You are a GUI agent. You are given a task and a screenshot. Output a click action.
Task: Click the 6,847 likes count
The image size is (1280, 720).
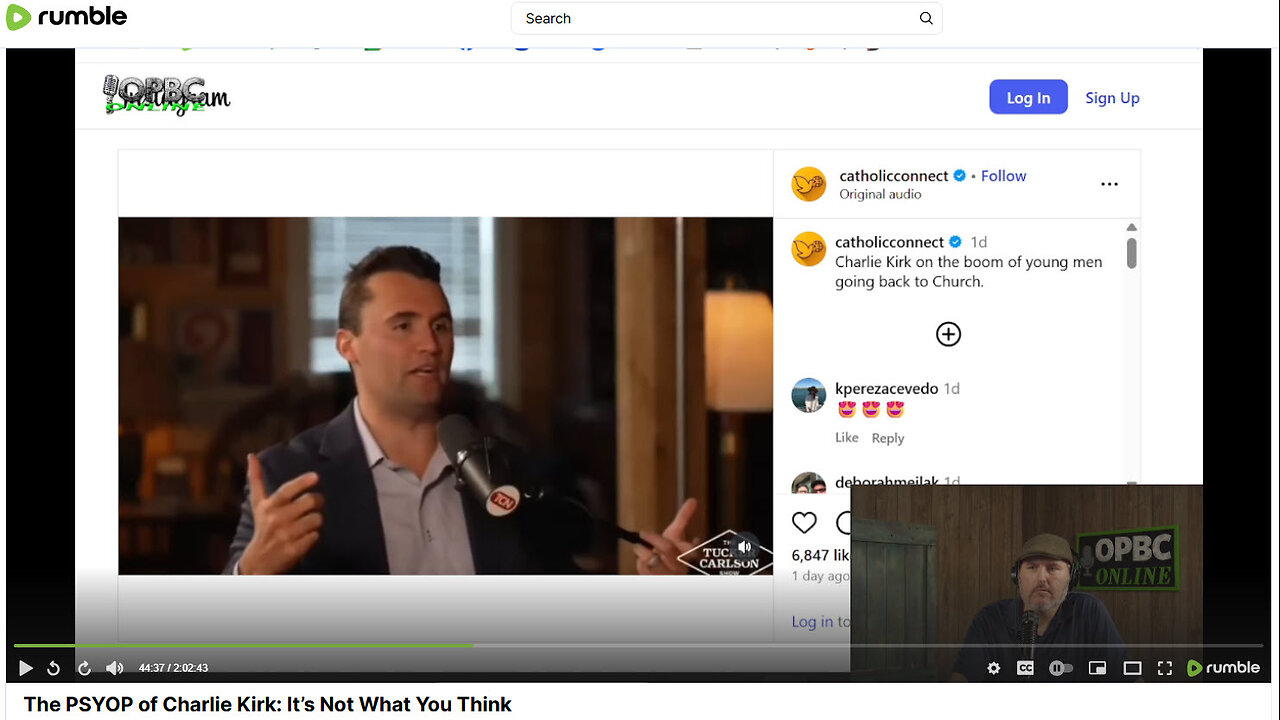pyautogui.click(x=820, y=555)
